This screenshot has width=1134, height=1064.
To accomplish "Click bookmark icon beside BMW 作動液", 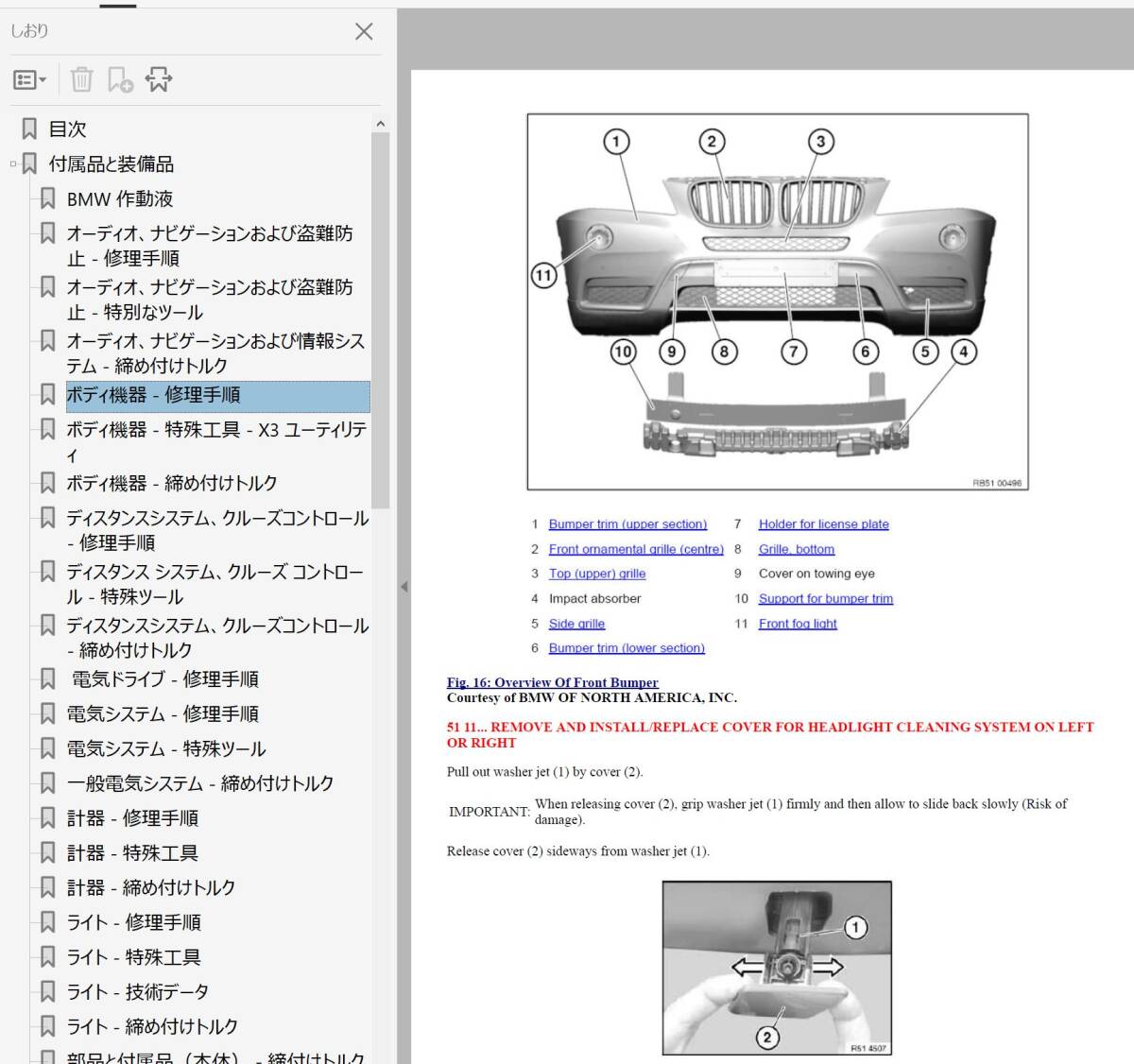I will (x=47, y=199).
